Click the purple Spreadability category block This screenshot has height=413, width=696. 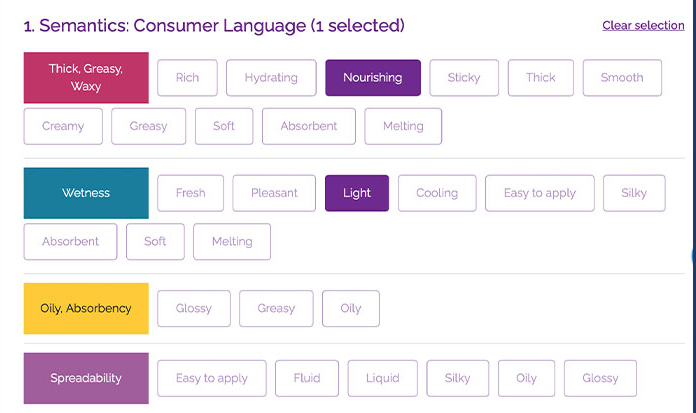[86, 378]
